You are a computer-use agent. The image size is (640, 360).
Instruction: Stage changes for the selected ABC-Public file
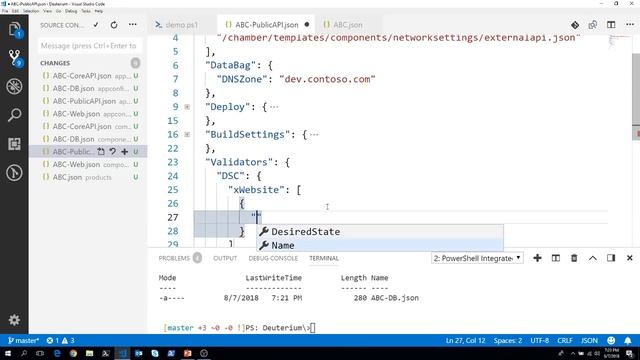point(124,152)
